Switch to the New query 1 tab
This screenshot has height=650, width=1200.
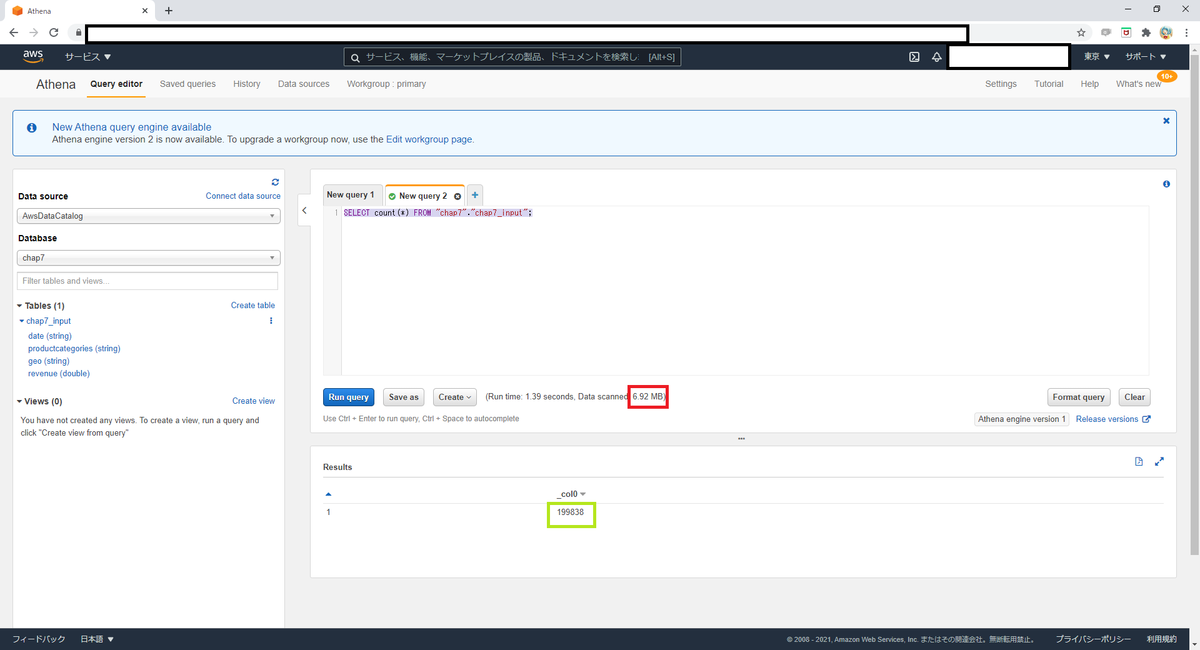click(x=351, y=195)
